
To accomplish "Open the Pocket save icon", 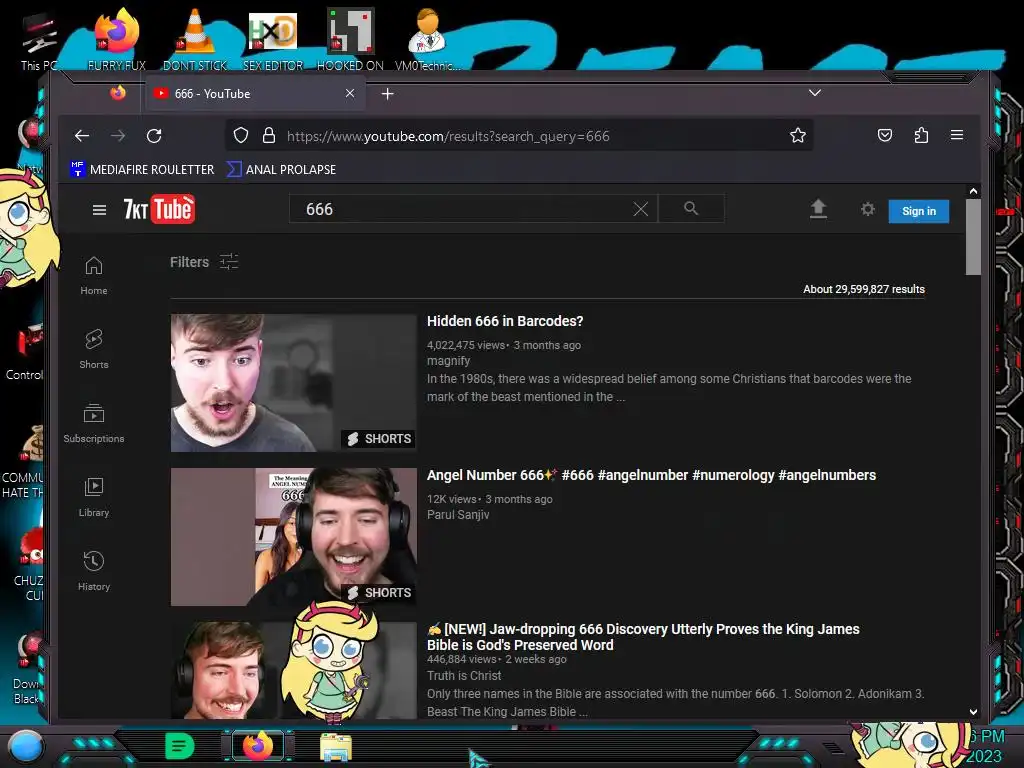I will tap(885, 135).
